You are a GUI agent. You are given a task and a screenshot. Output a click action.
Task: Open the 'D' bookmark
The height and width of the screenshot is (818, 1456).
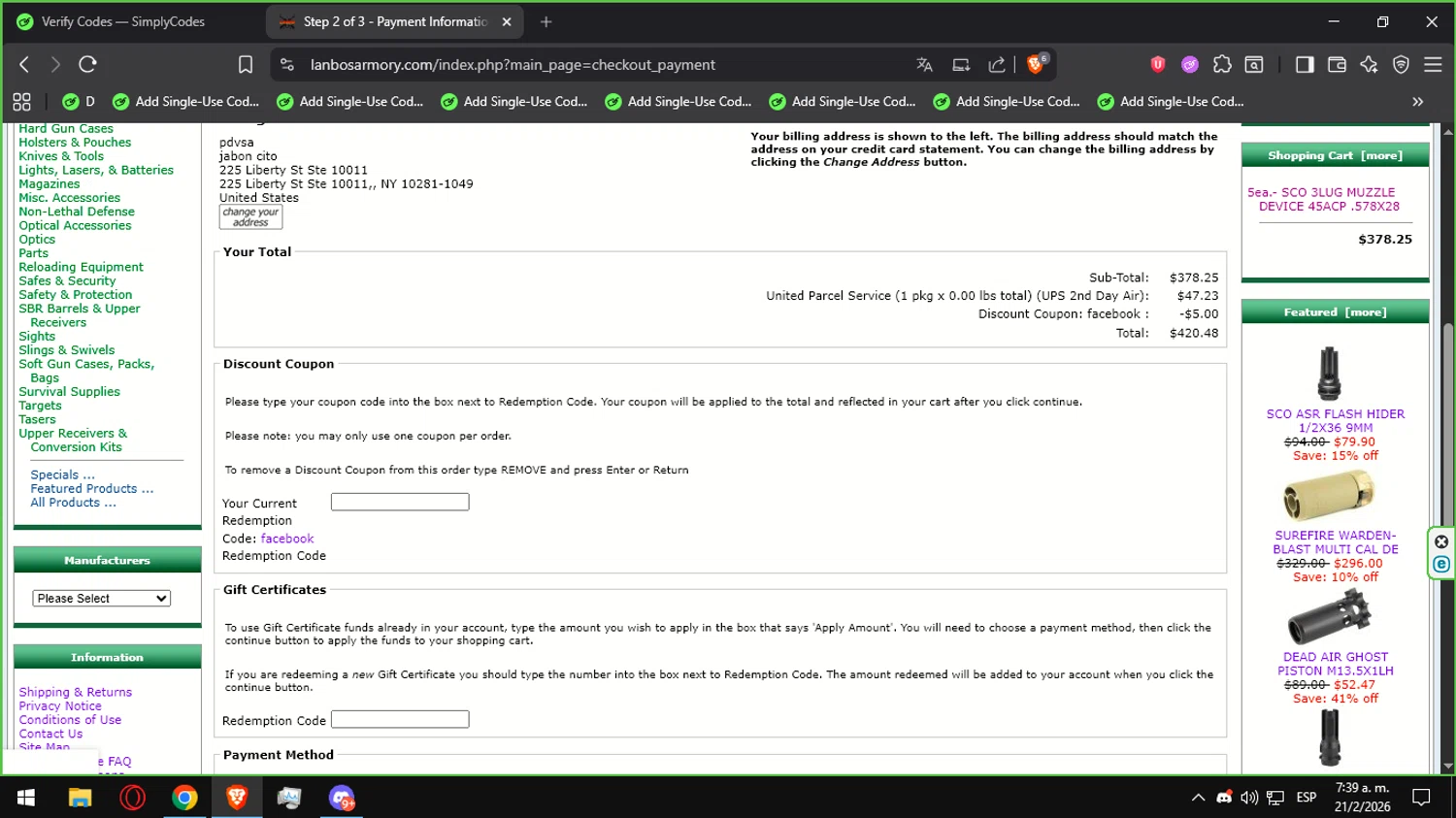click(79, 101)
